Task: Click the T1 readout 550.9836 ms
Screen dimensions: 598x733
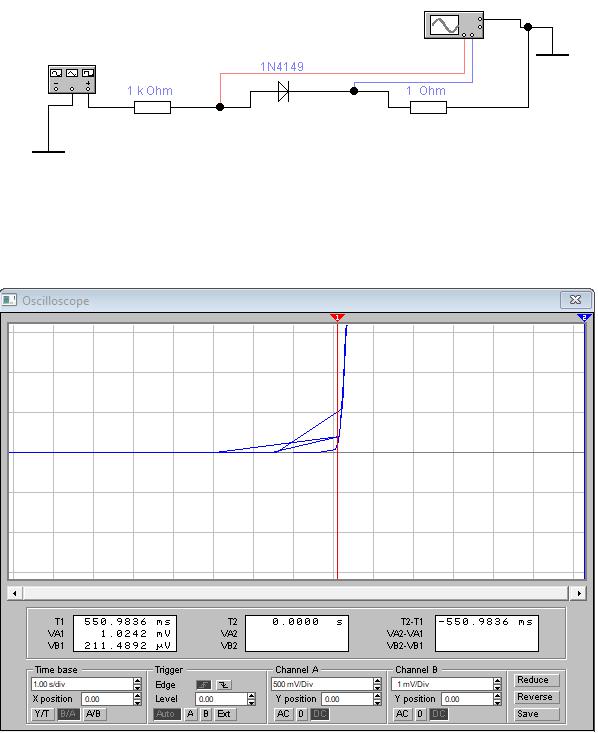Action: (128, 622)
